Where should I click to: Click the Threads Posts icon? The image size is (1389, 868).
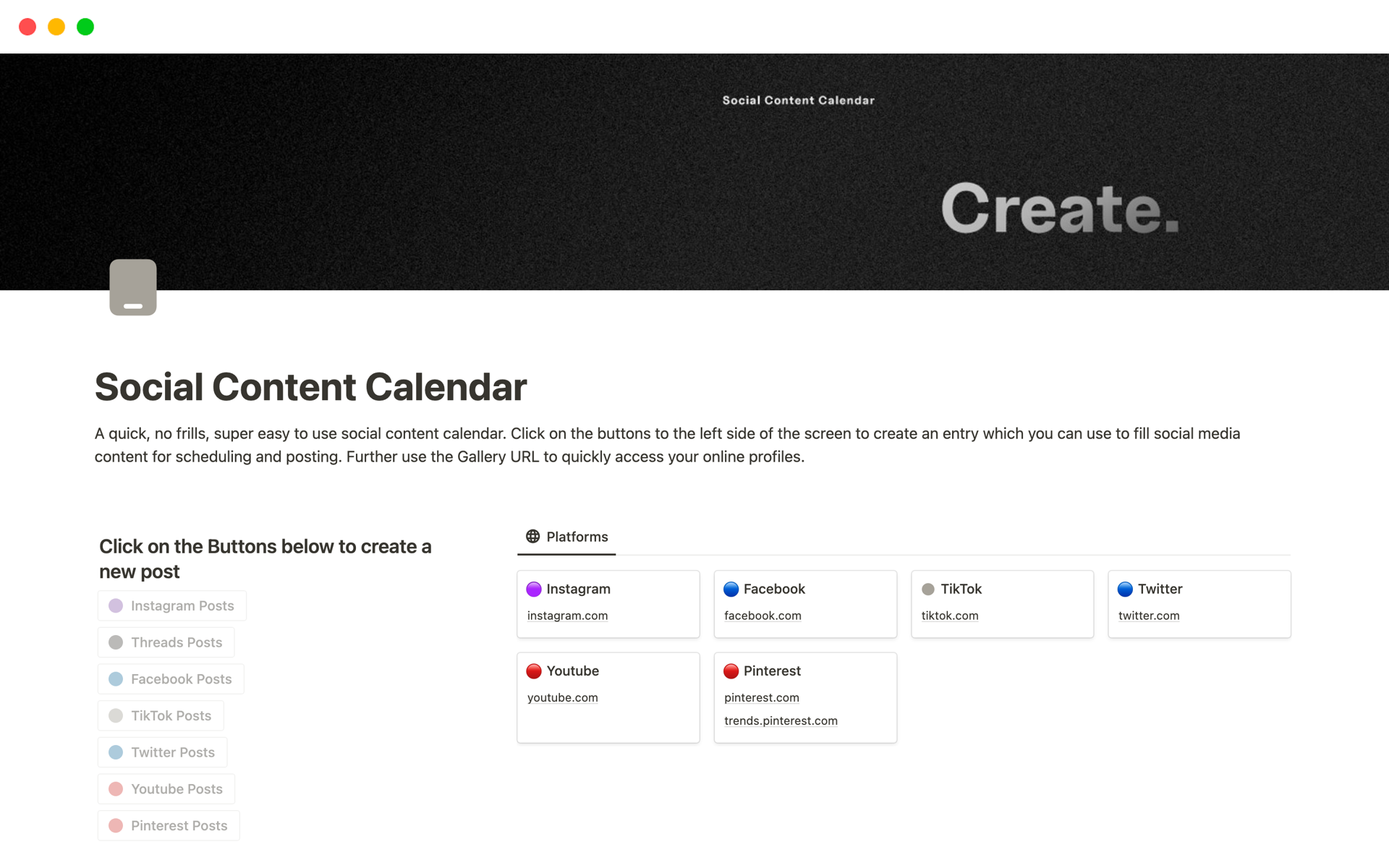pos(116,642)
